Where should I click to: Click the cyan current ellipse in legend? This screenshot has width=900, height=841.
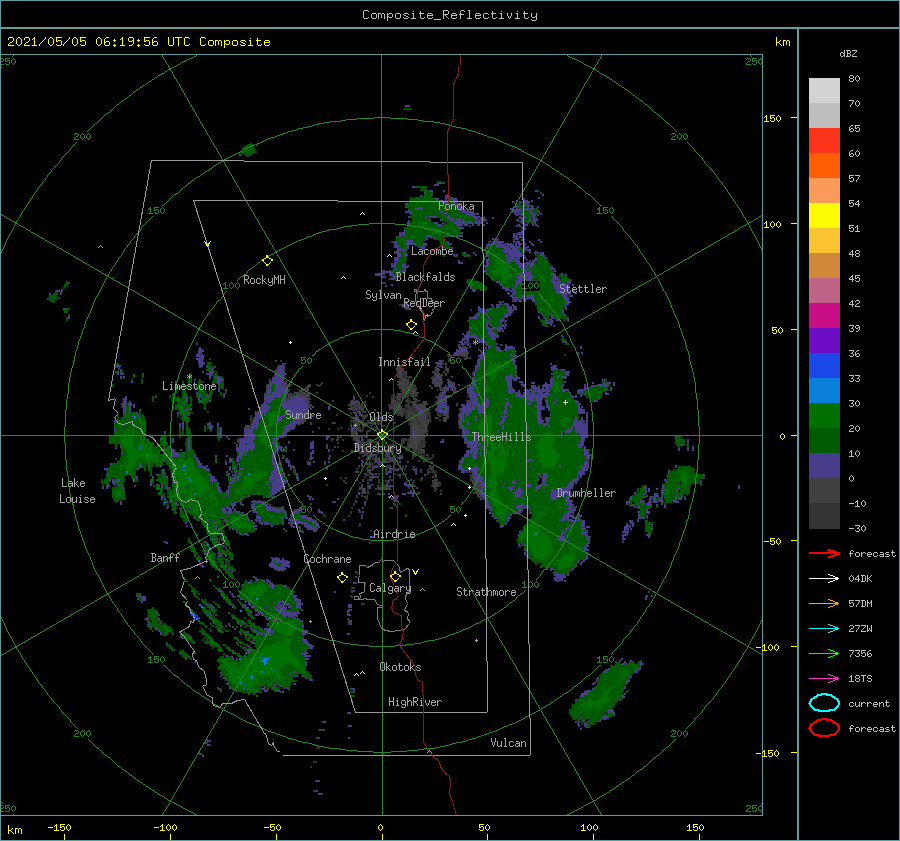tap(824, 703)
